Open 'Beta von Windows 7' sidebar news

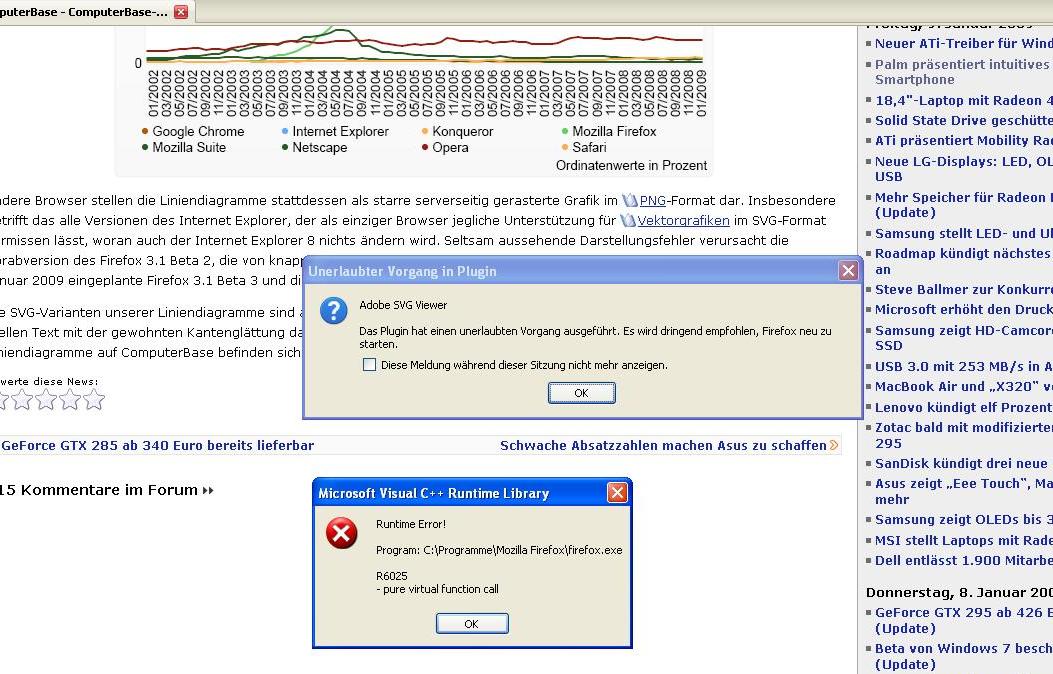click(964, 657)
